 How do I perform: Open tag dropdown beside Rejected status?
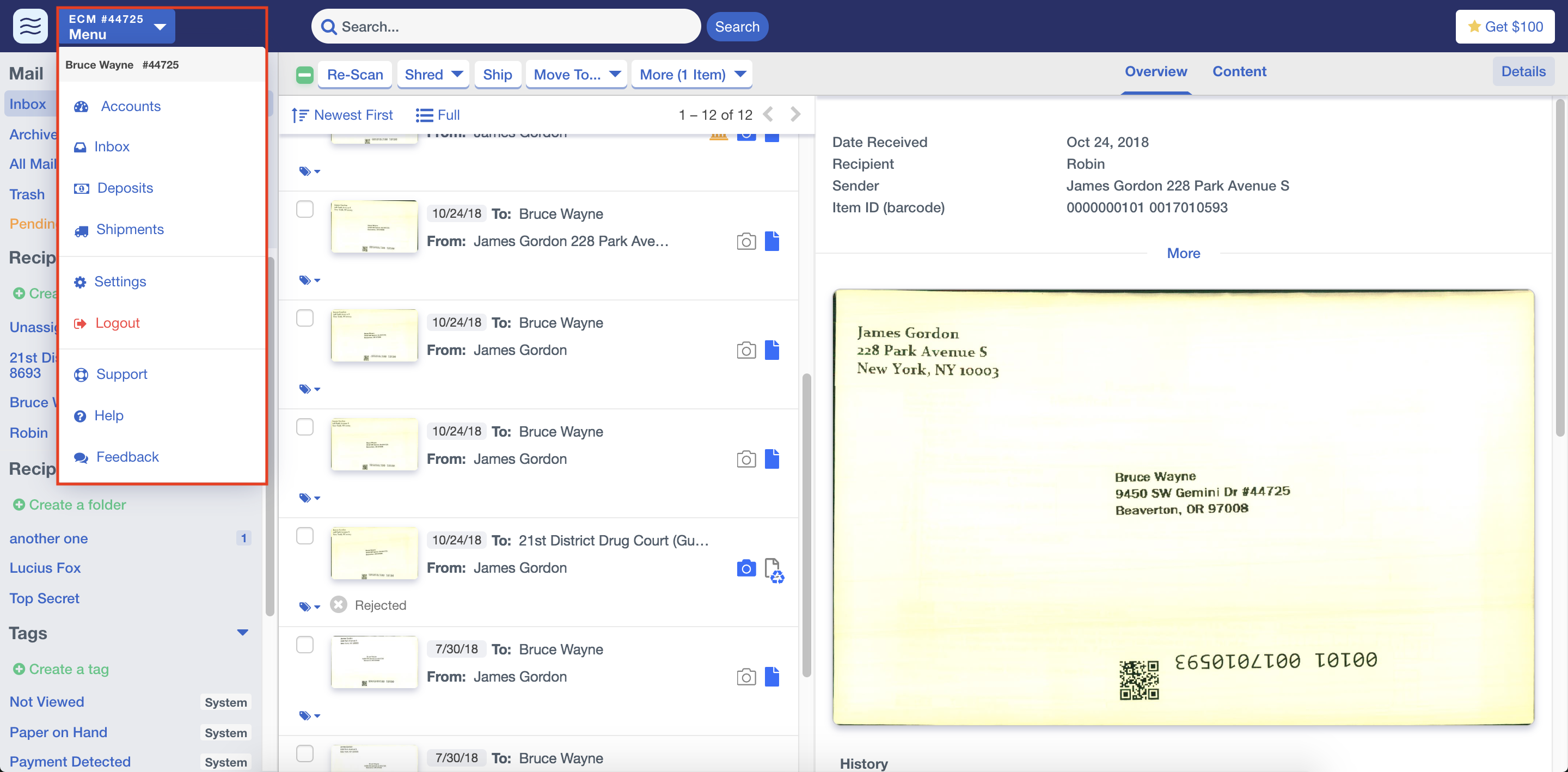coord(309,607)
